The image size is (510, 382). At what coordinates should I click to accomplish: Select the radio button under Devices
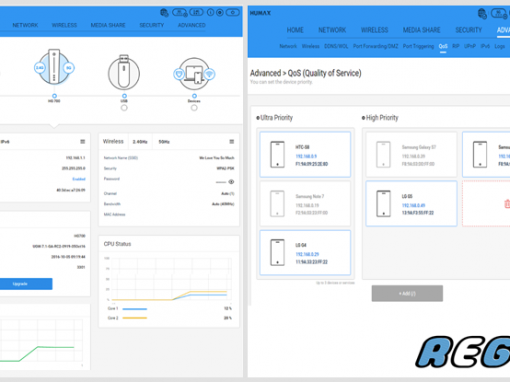point(194,108)
